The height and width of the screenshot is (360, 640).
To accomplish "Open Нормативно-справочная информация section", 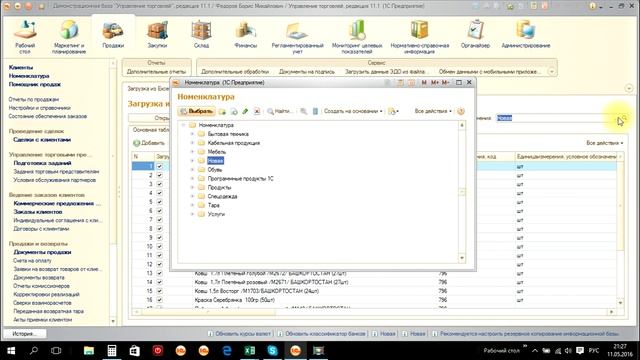I will coord(420,37).
